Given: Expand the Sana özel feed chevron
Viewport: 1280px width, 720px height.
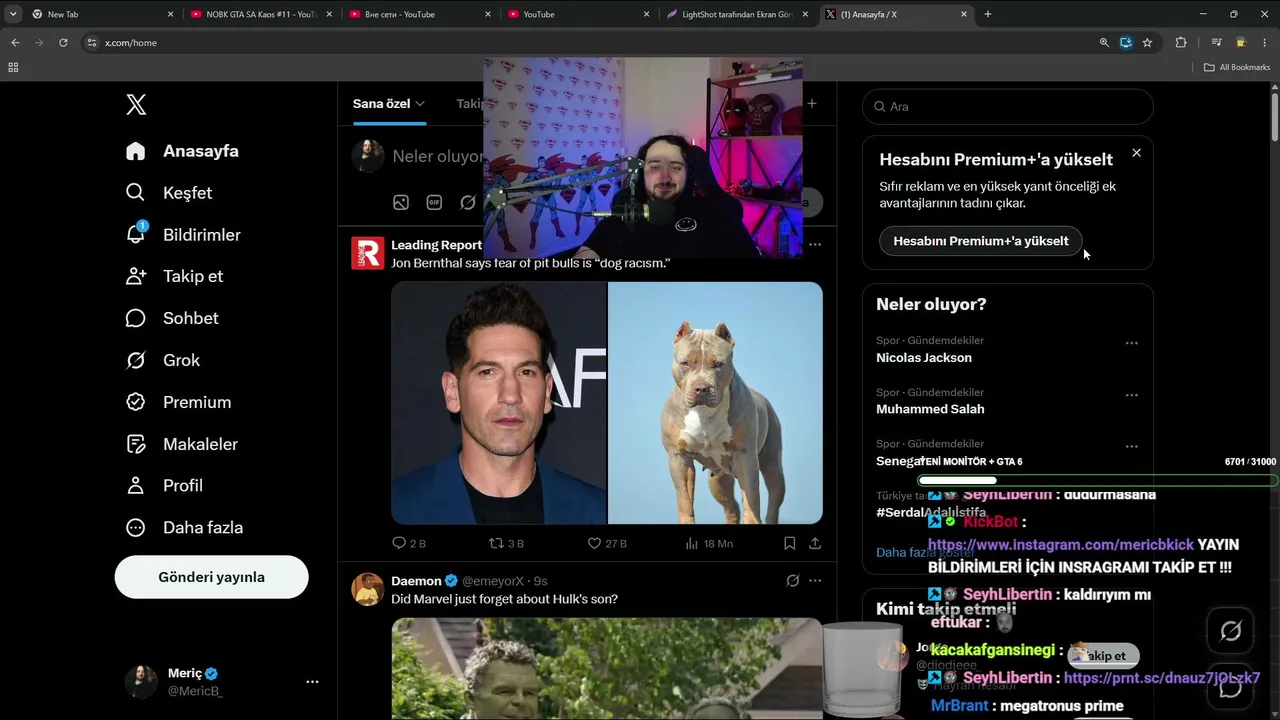Looking at the screenshot, I should (420, 104).
